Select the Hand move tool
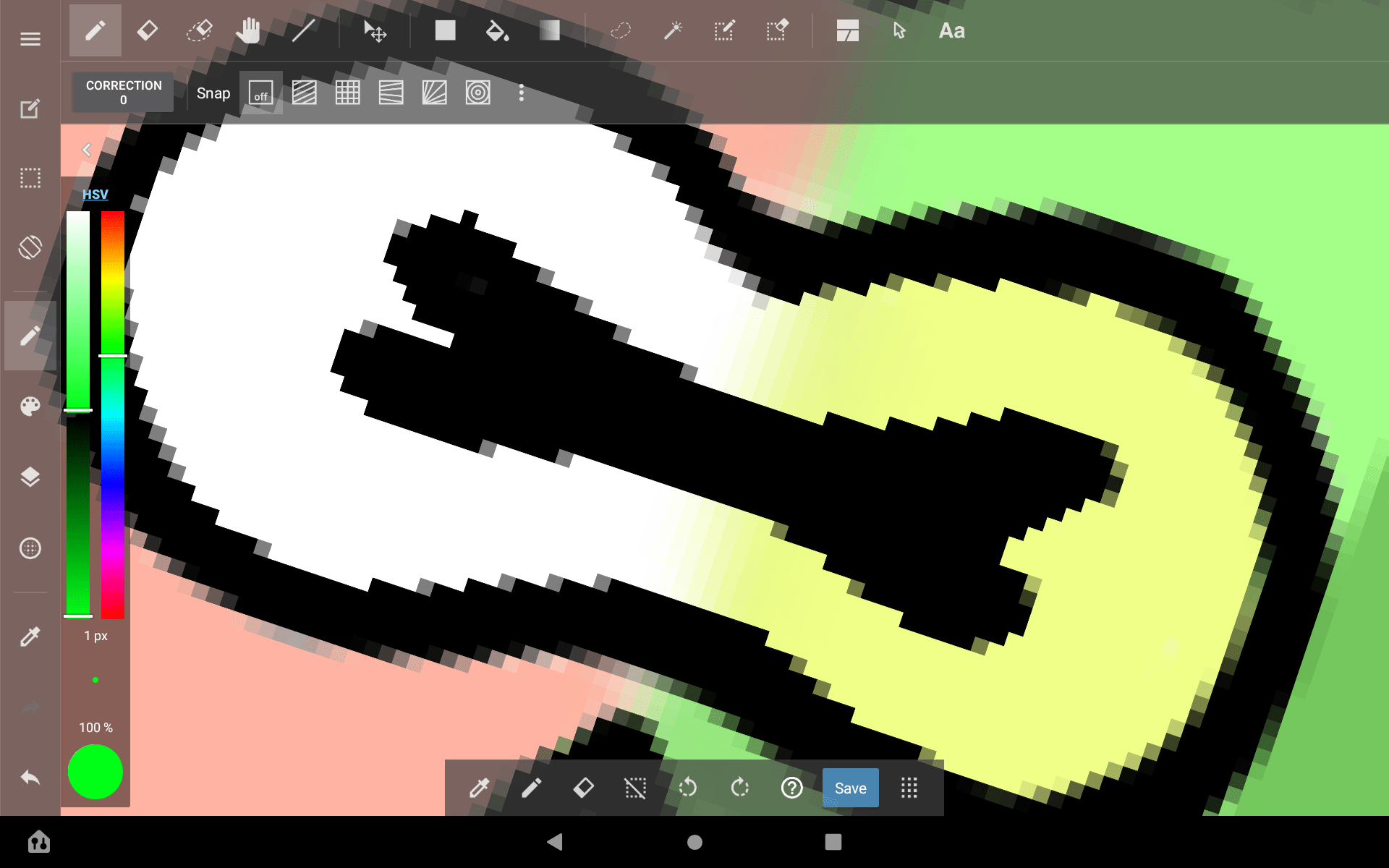Viewport: 1389px width, 868px height. (x=248, y=31)
